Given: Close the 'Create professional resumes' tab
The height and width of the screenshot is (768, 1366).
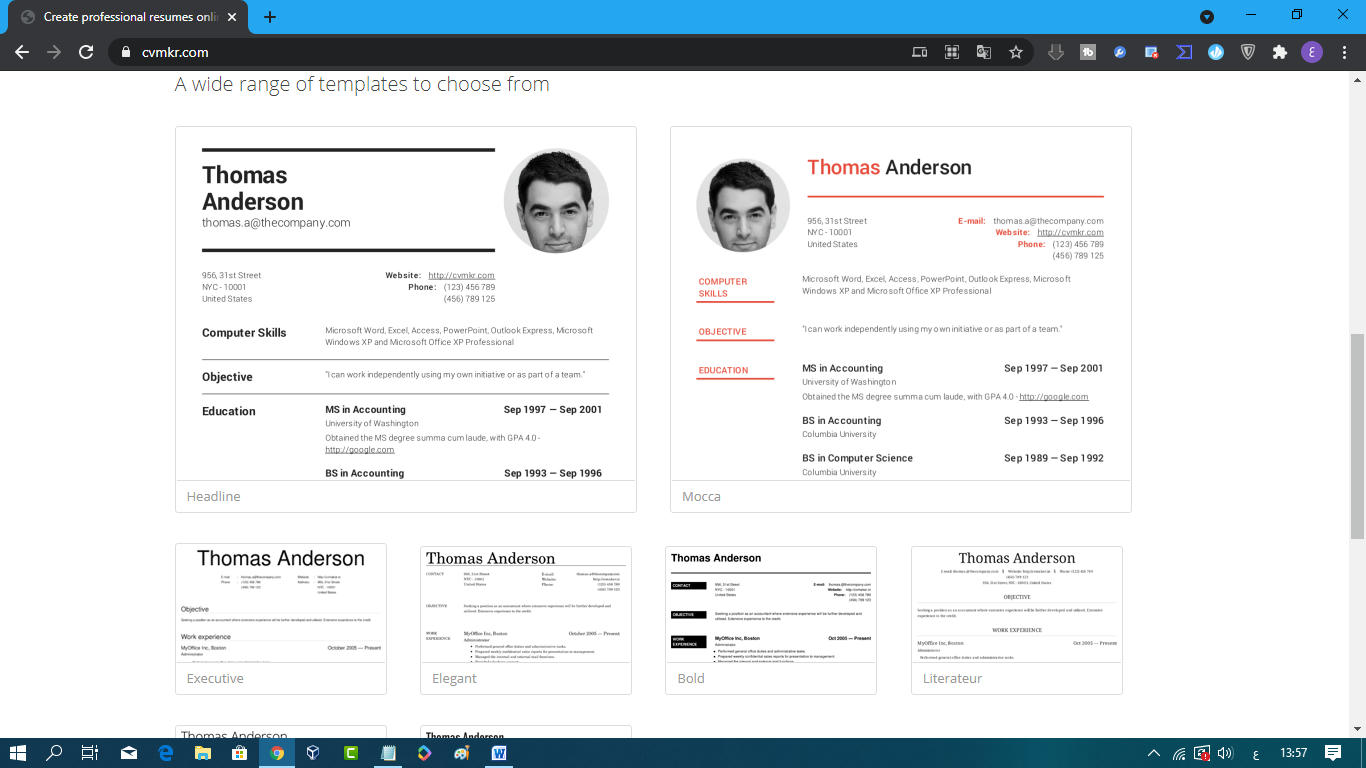Looking at the screenshot, I should (232, 17).
